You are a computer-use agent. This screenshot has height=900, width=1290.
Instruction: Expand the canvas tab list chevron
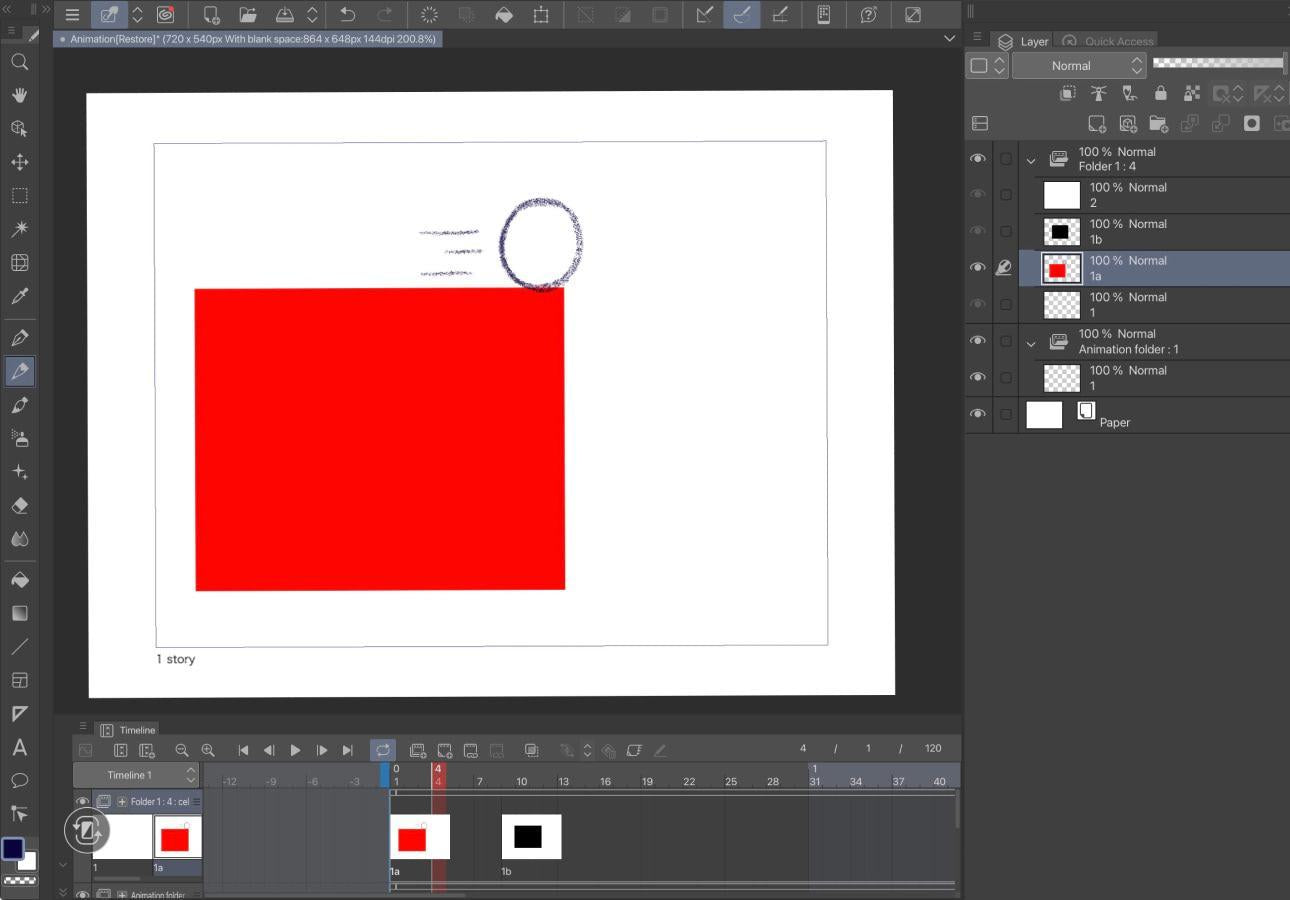[x=949, y=38]
